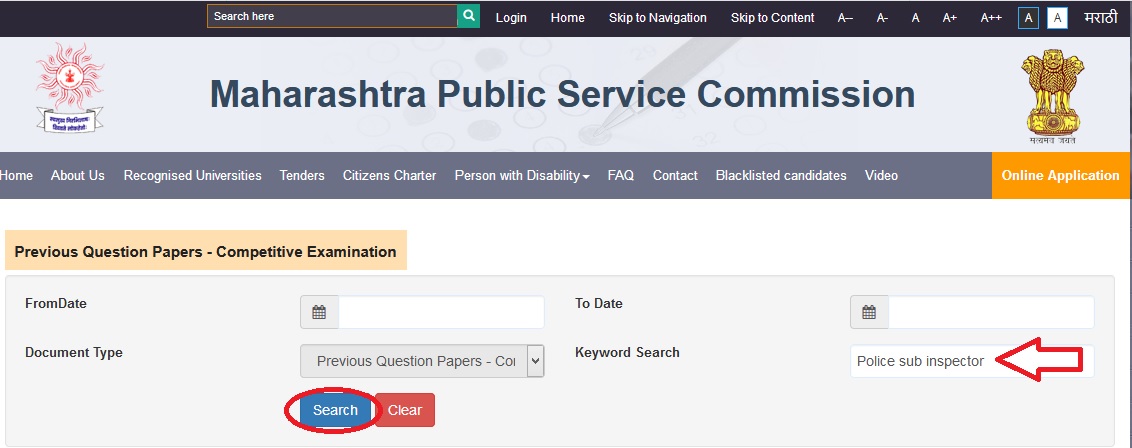Open the Blacklisted candidates page
This screenshot has height=448, width=1132.
(780, 175)
